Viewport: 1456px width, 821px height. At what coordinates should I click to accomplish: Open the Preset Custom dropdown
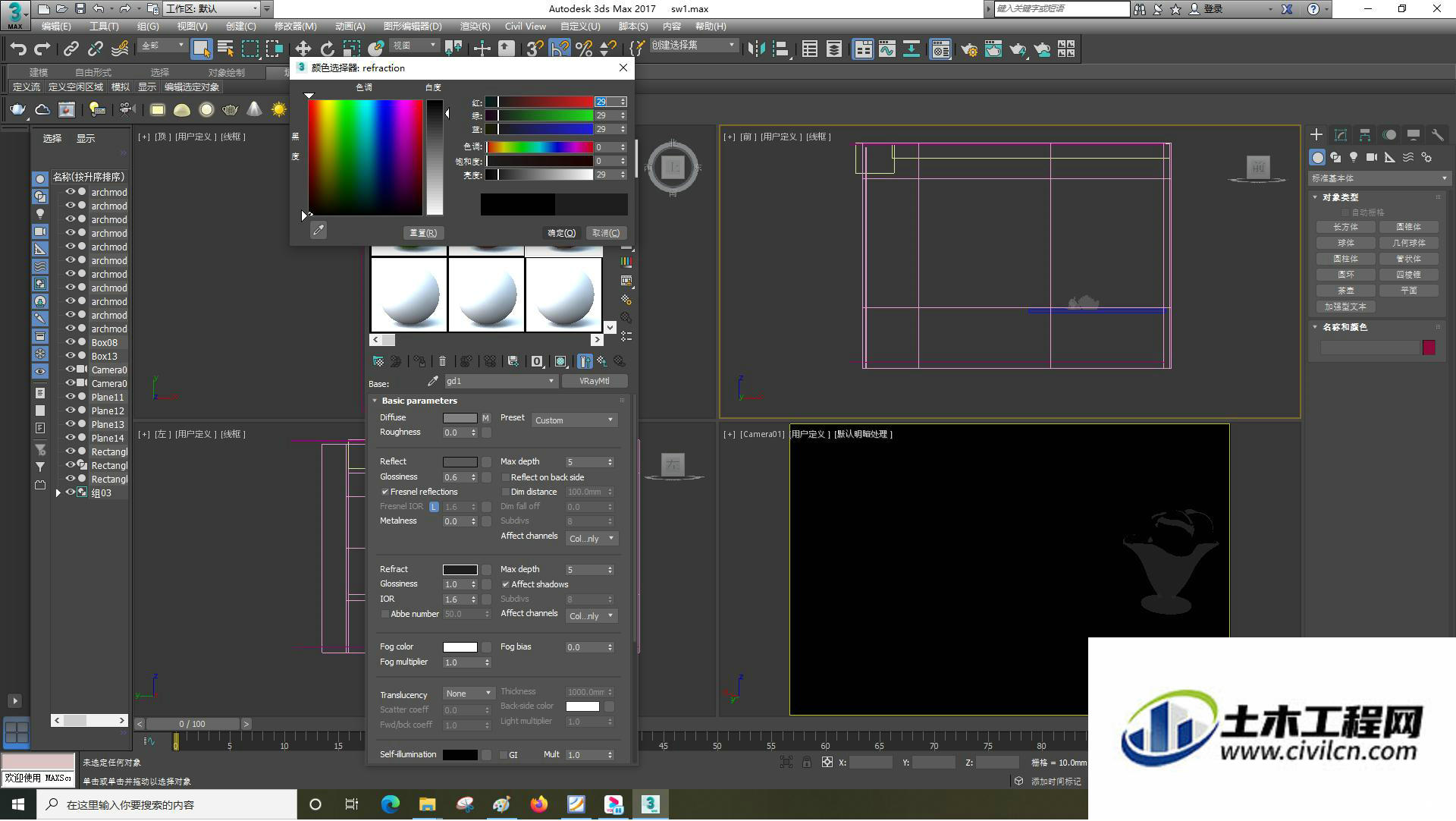[574, 420]
